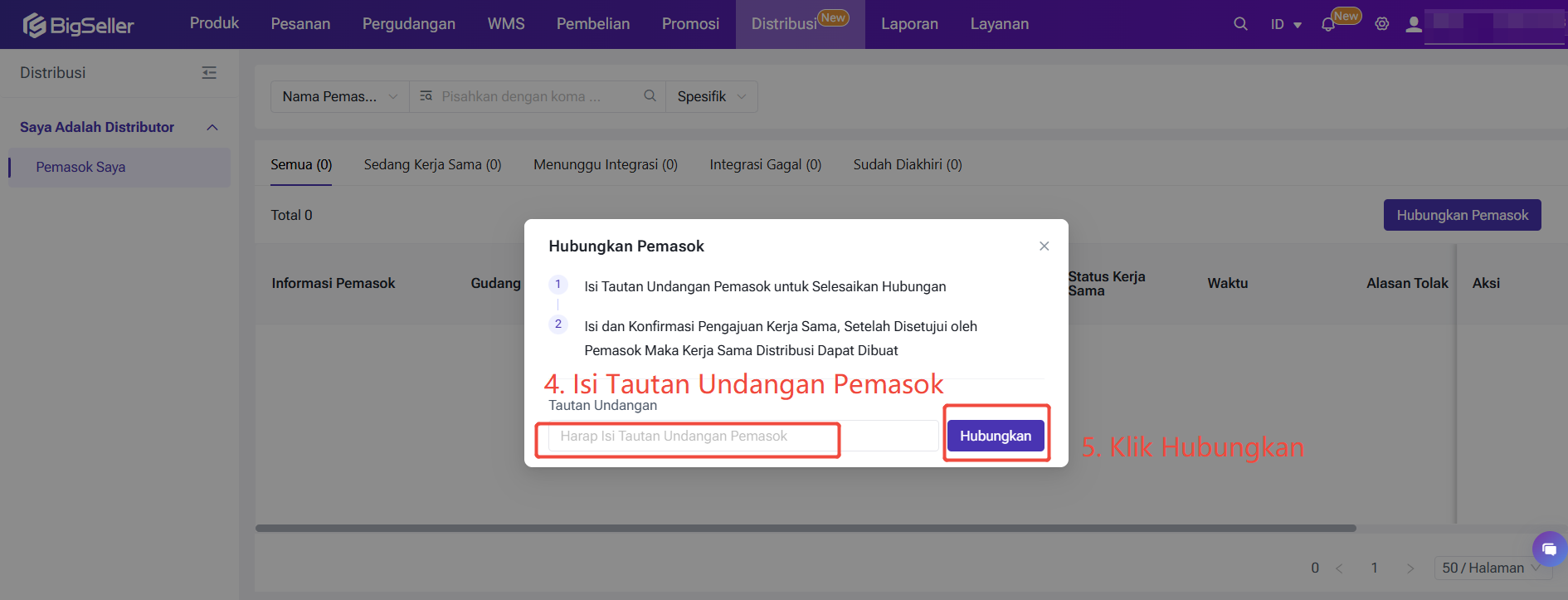Open the notification bell
This screenshot has height=600, width=1568.
1328,24
